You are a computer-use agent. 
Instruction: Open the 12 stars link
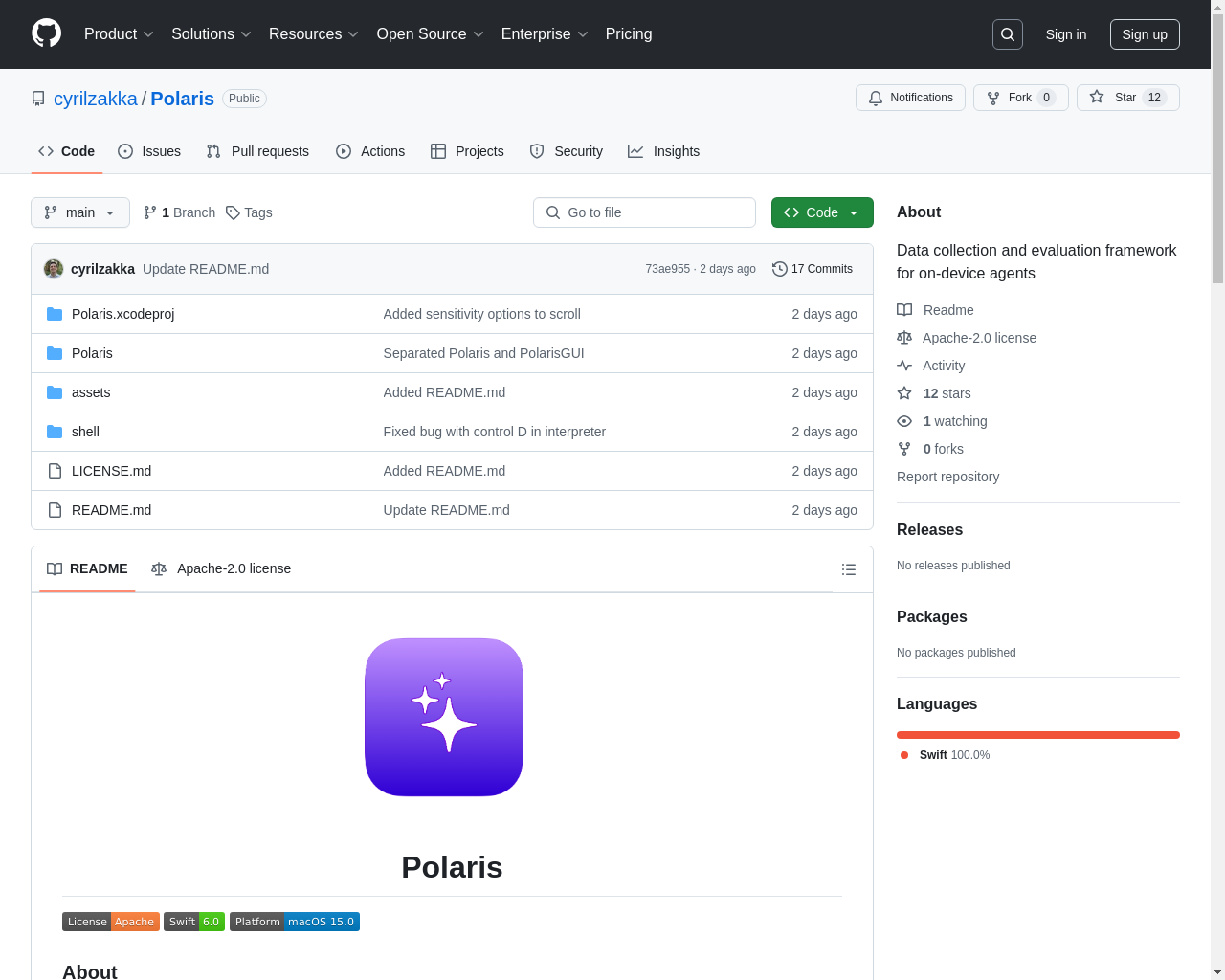[x=934, y=393]
